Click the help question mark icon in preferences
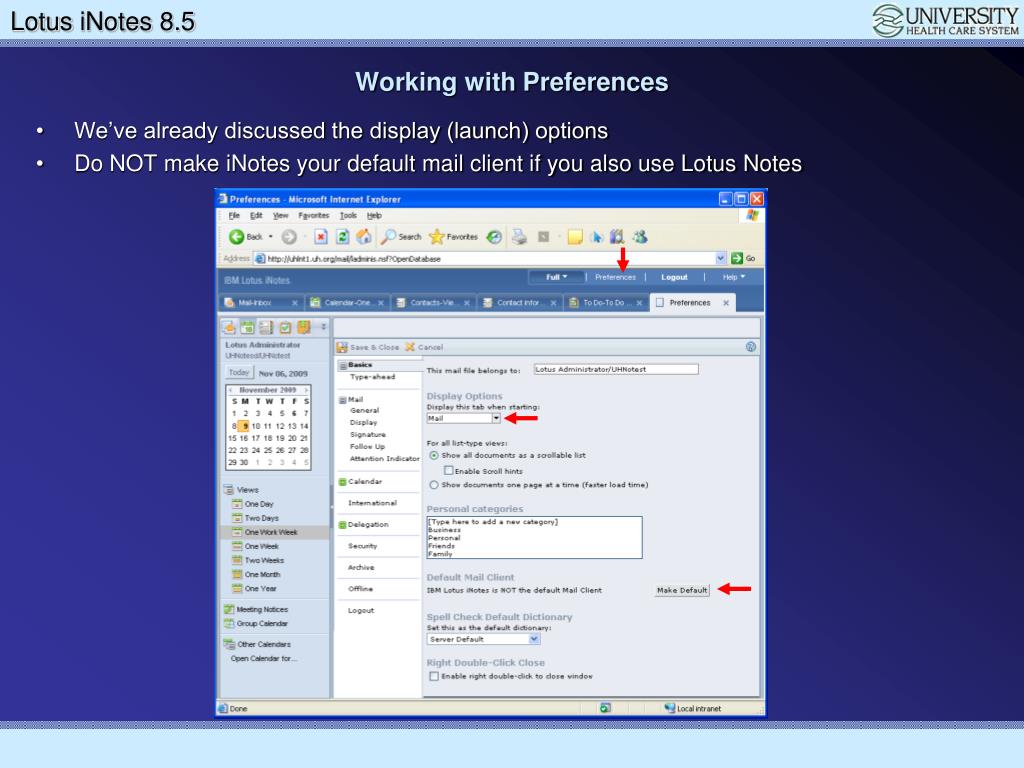Image resolution: width=1024 pixels, height=768 pixels. (750, 347)
